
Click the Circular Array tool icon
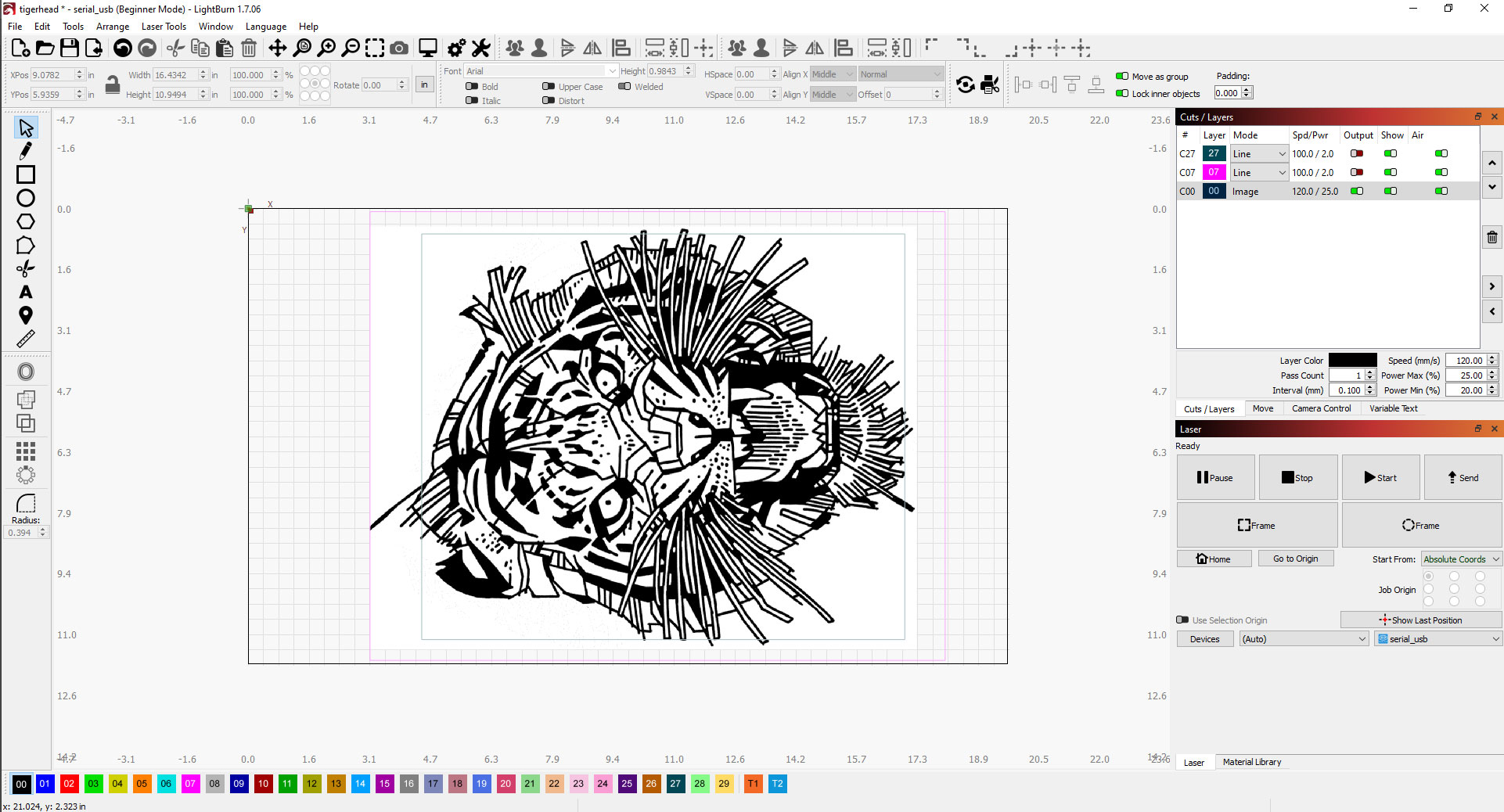click(26, 475)
